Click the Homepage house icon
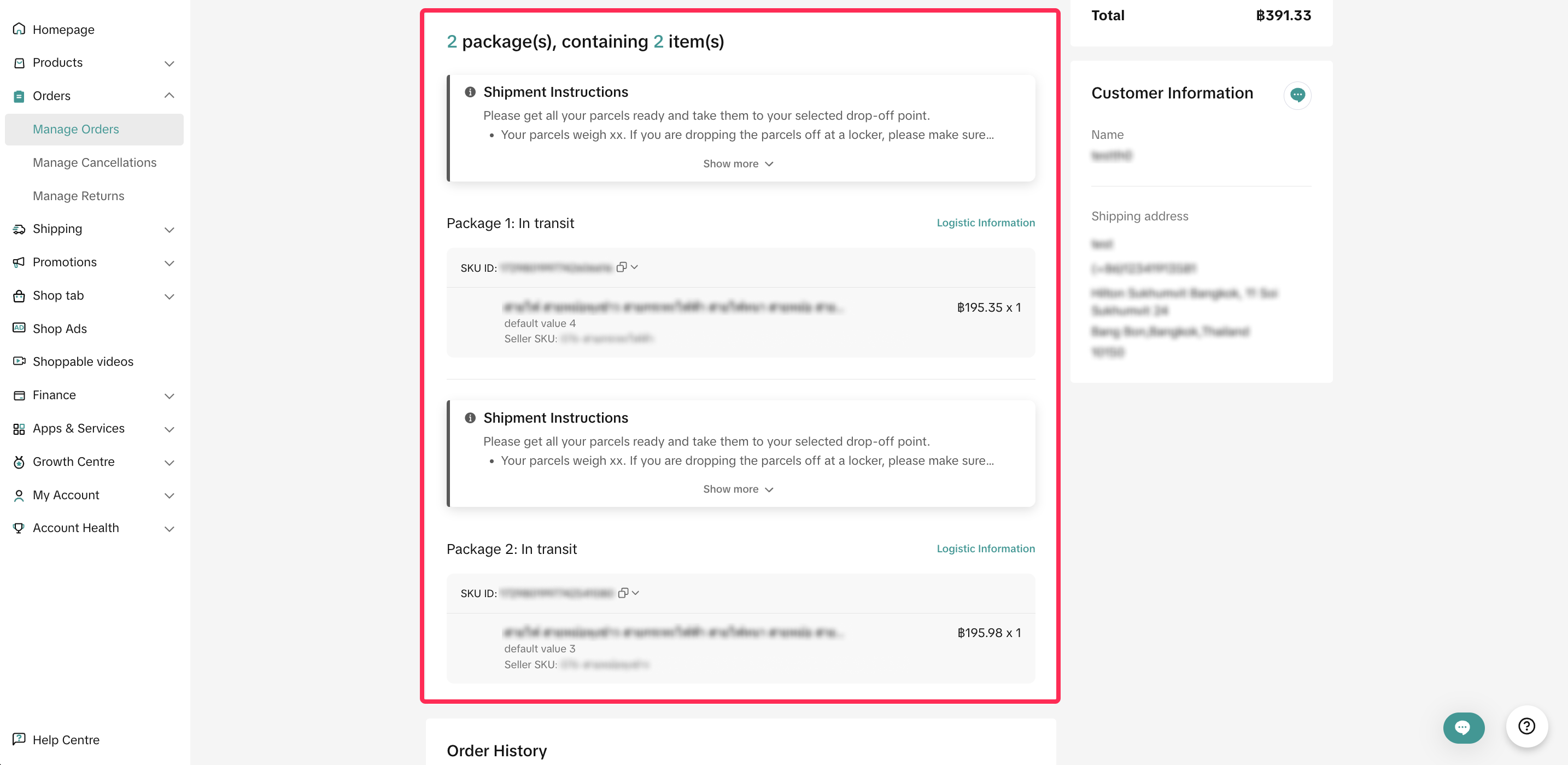Viewport: 1568px width, 765px height. tap(19, 29)
